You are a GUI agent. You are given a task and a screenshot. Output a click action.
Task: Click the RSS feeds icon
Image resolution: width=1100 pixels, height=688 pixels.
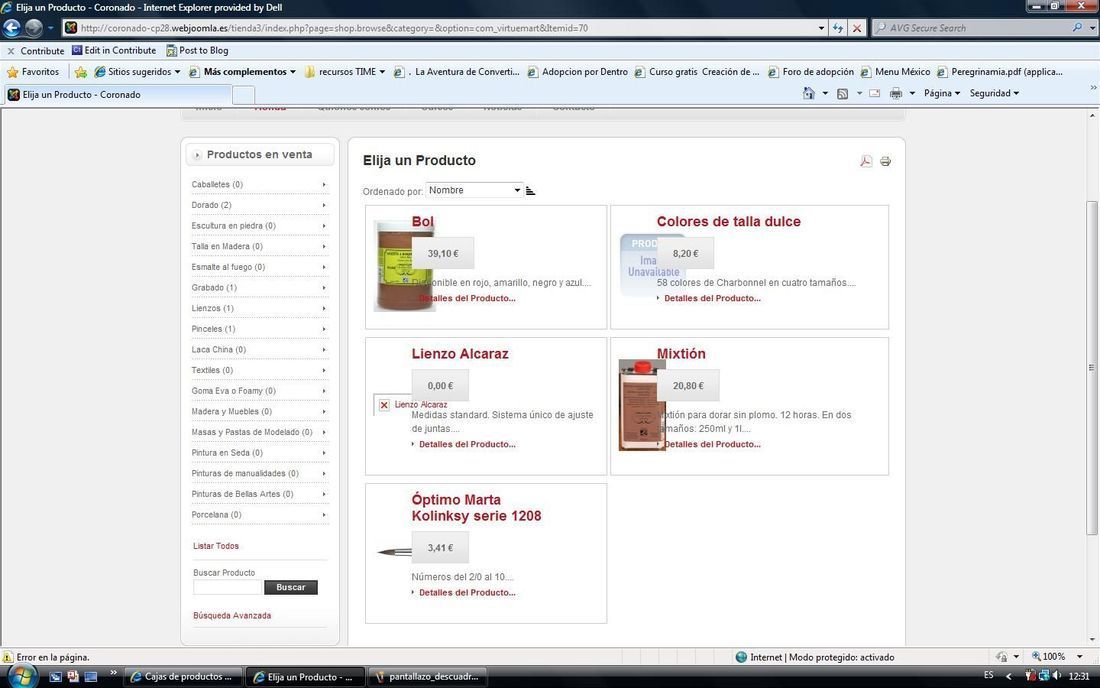click(843, 93)
